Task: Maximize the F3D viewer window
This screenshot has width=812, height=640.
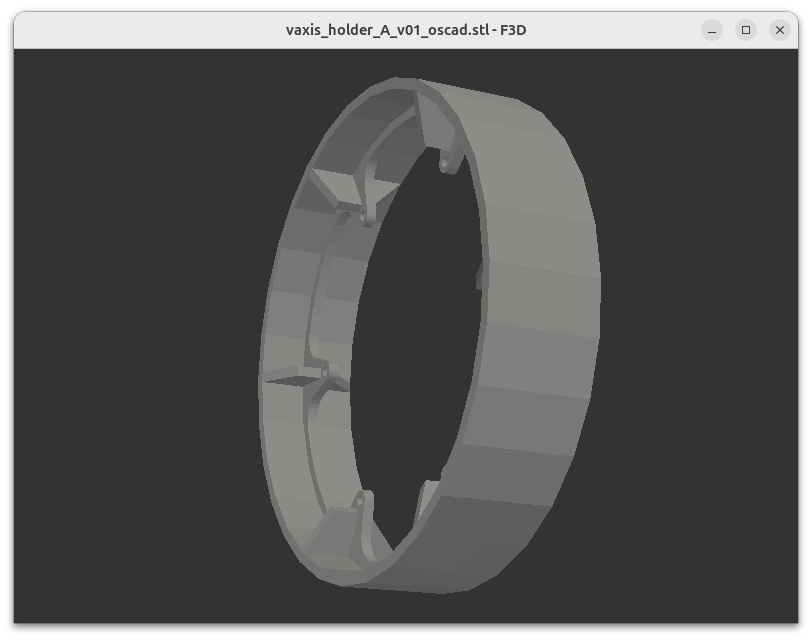Action: [746, 30]
